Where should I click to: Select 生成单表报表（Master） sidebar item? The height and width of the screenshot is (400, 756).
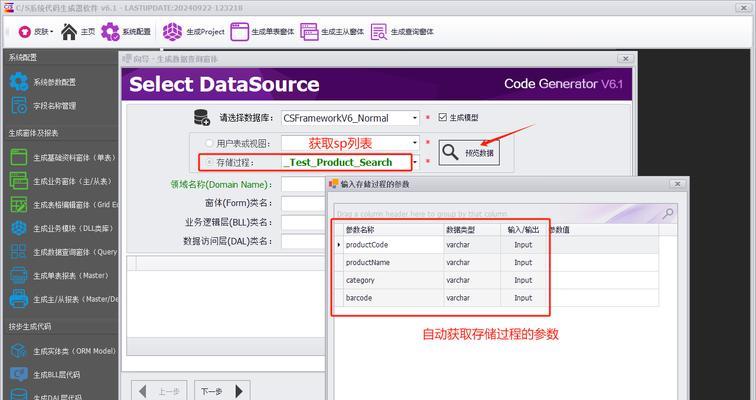click(59, 276)
